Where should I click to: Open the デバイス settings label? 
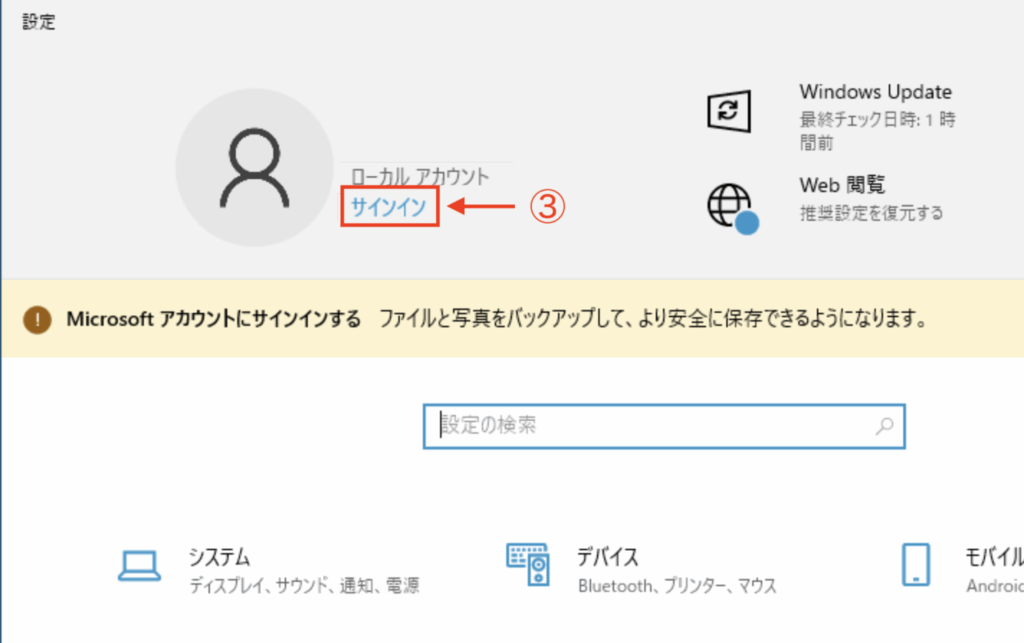coord(608,557)
